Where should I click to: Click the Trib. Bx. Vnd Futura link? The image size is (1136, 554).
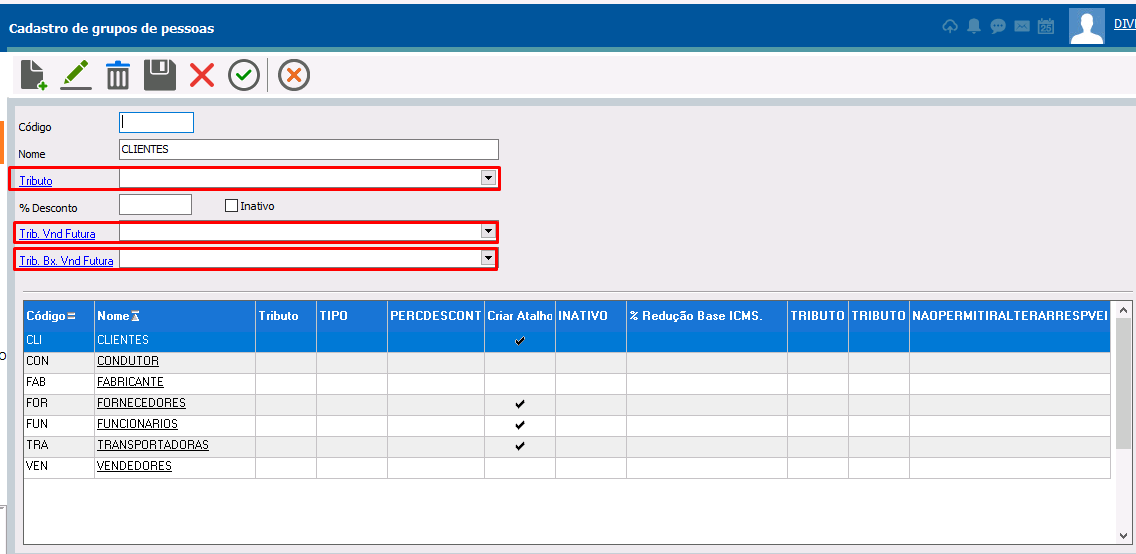tap(67, 261)
